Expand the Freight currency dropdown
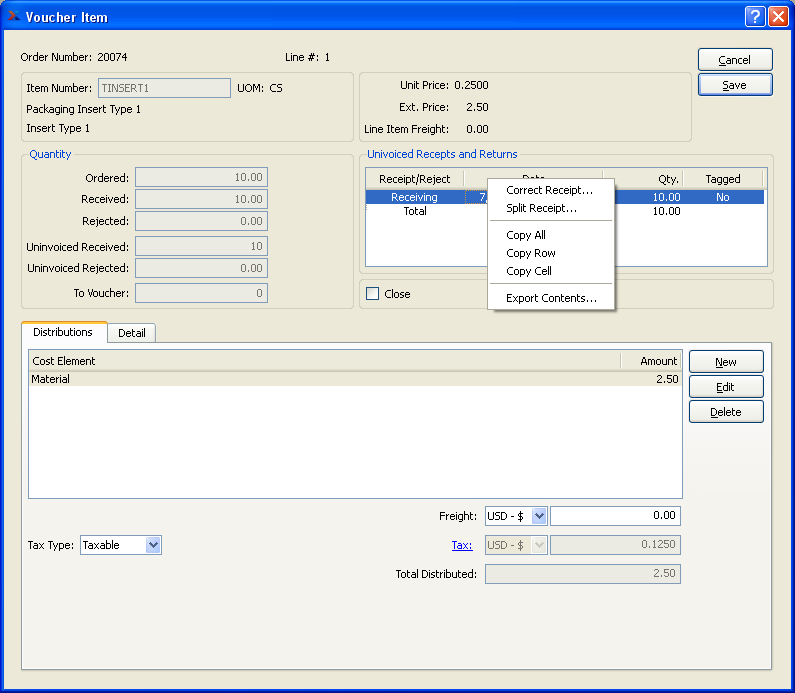Viewport: 795px width, 693px height. (x=539, y=516)
